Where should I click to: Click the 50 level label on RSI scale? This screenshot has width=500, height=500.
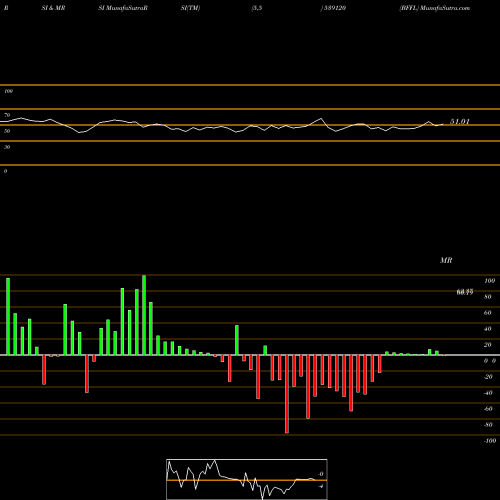coord(7,131)
